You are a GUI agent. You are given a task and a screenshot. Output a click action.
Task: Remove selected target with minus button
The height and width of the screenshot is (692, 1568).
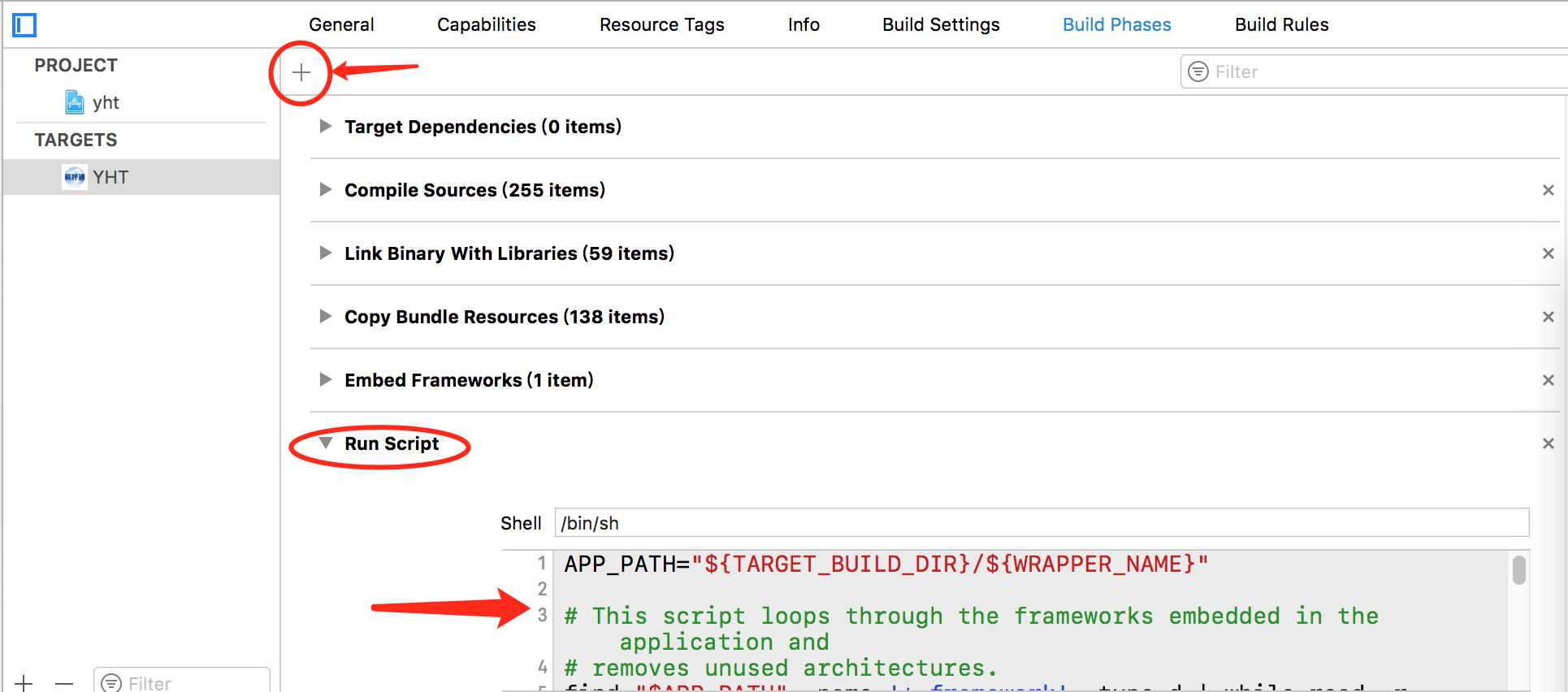point(64,683)
